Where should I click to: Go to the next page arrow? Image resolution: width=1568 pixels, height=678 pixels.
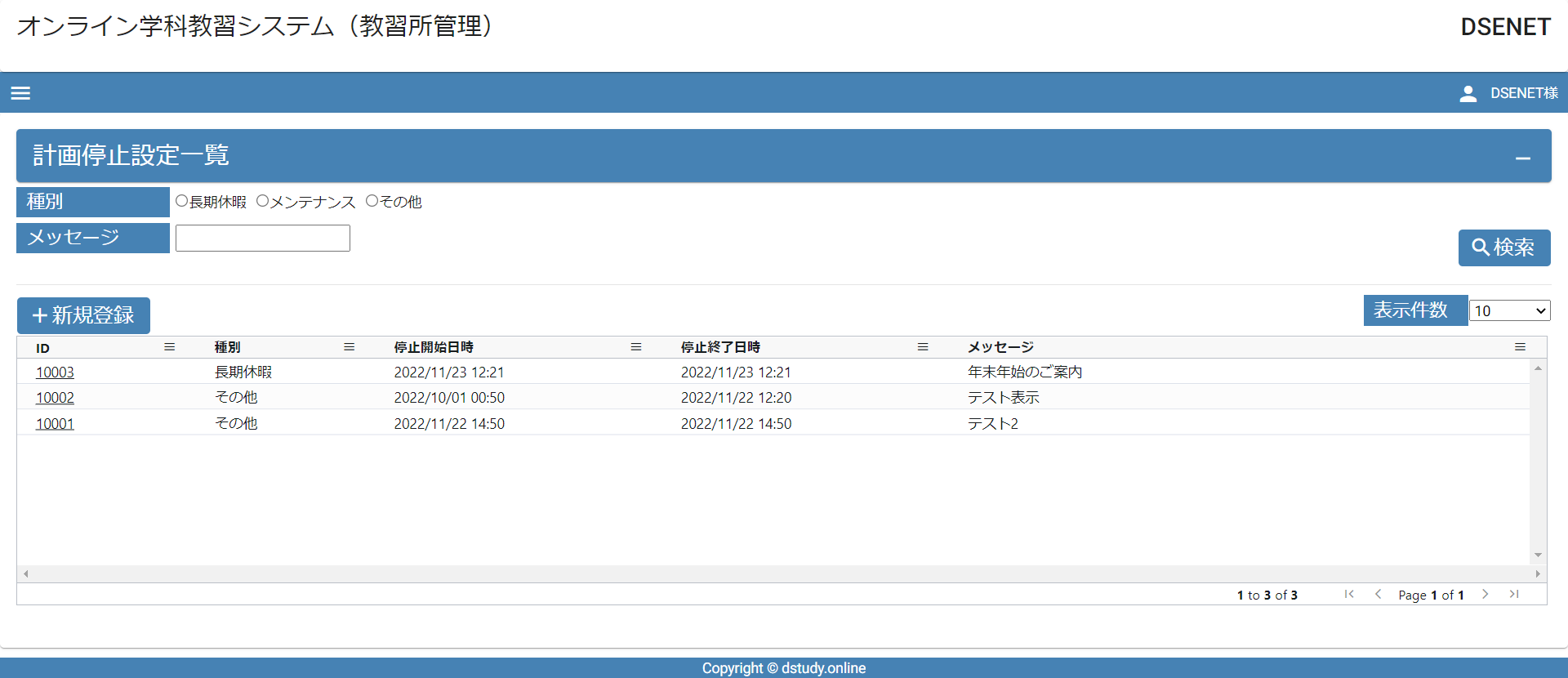[1486, 595]
